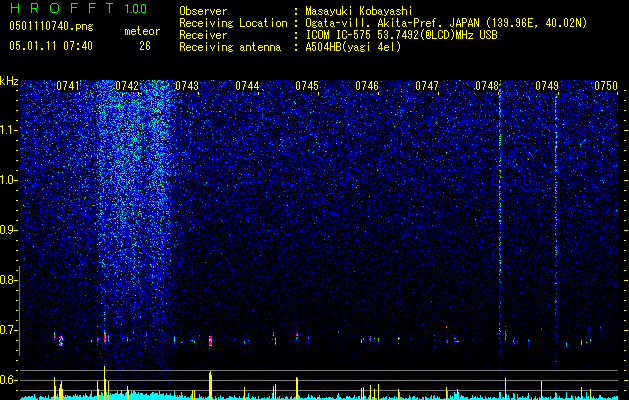This screenshot has width=629, height=400.
Task: Click the Receiving Location label
Action: coord(233,23)
